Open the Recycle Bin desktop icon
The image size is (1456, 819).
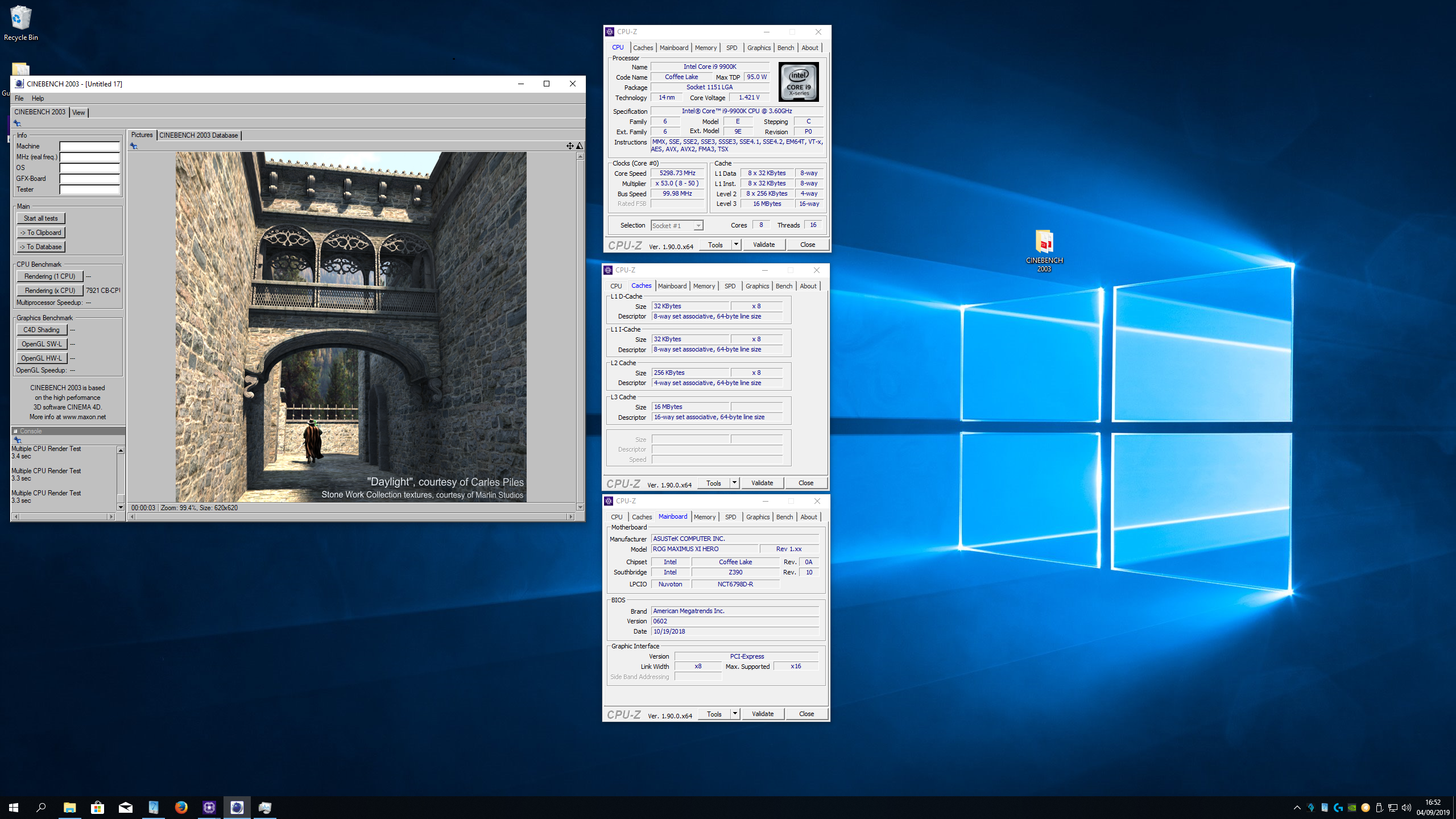tap(20, 23)
